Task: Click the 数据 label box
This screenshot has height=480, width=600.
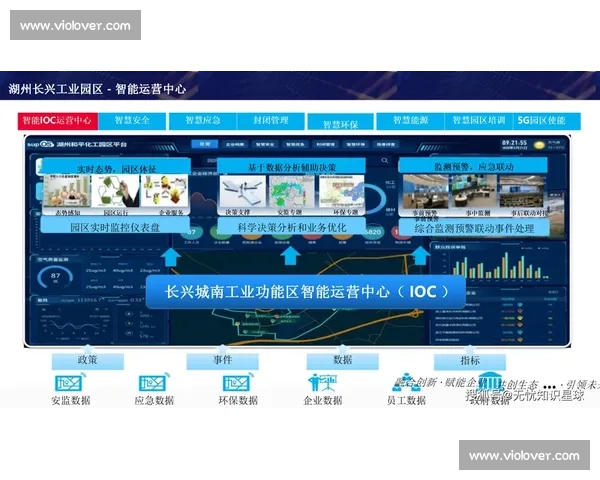Action: 342,361
